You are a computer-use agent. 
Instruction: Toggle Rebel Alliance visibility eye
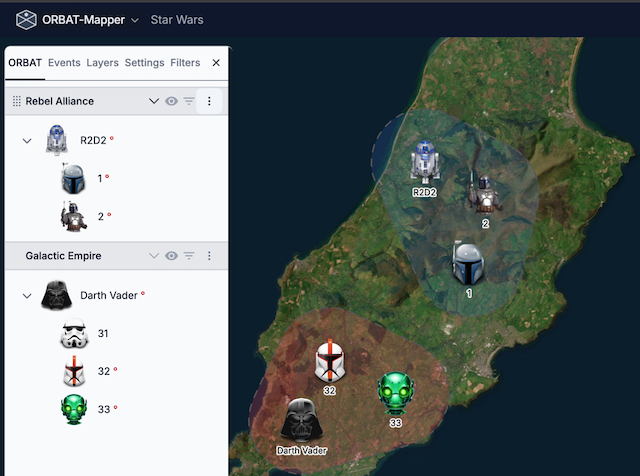[x=172, y=101]
